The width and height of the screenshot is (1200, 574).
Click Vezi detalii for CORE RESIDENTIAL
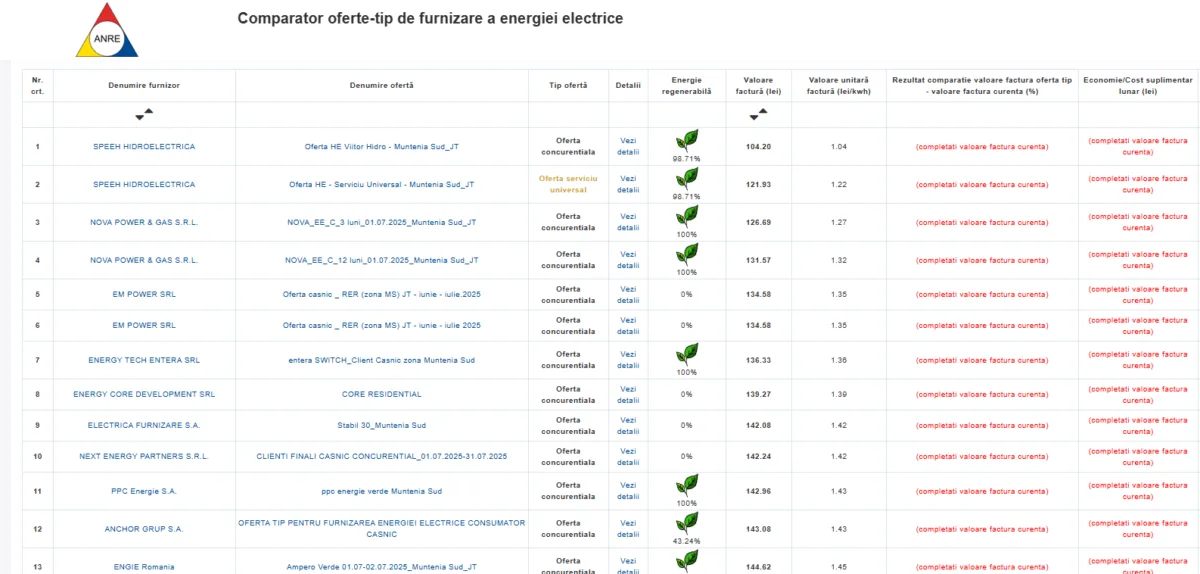coord(628,394)
